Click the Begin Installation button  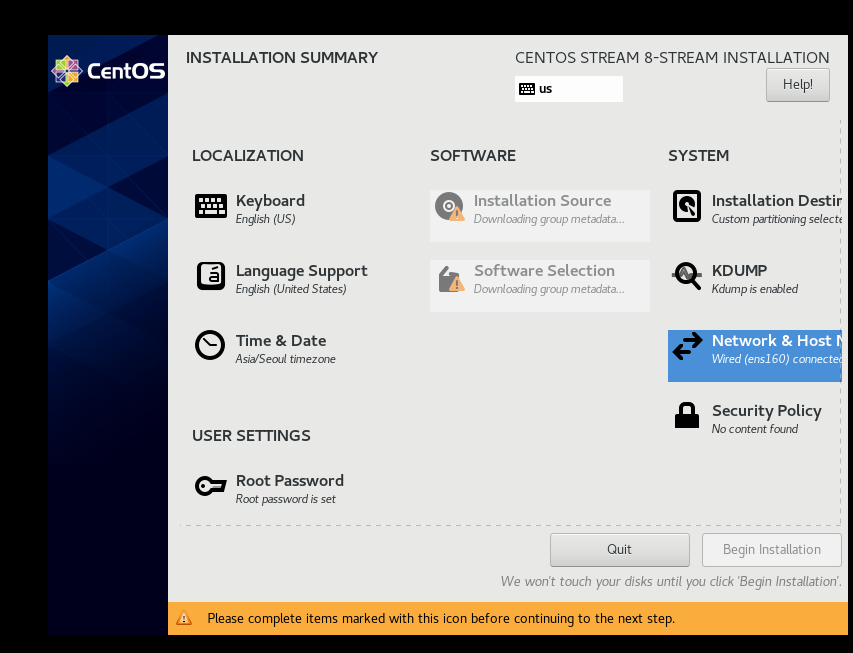tap(771, 550)
